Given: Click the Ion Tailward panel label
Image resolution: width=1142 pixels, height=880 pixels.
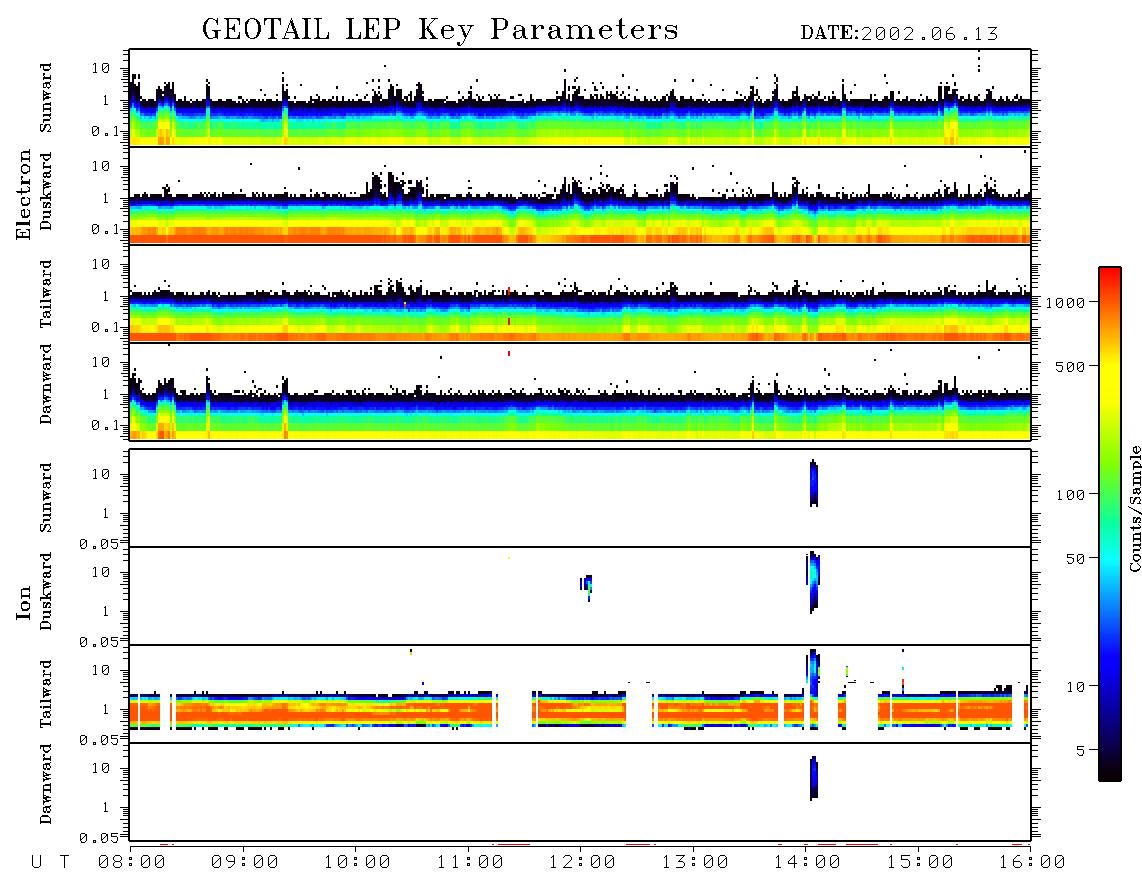Looking at the screenshot, I should tap(46, 694).
